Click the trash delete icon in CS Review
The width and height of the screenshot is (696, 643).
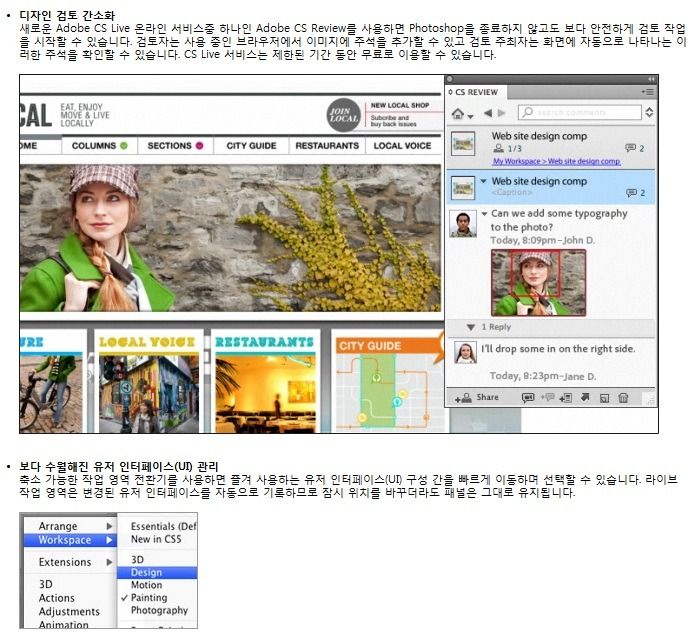pos(623,398)
